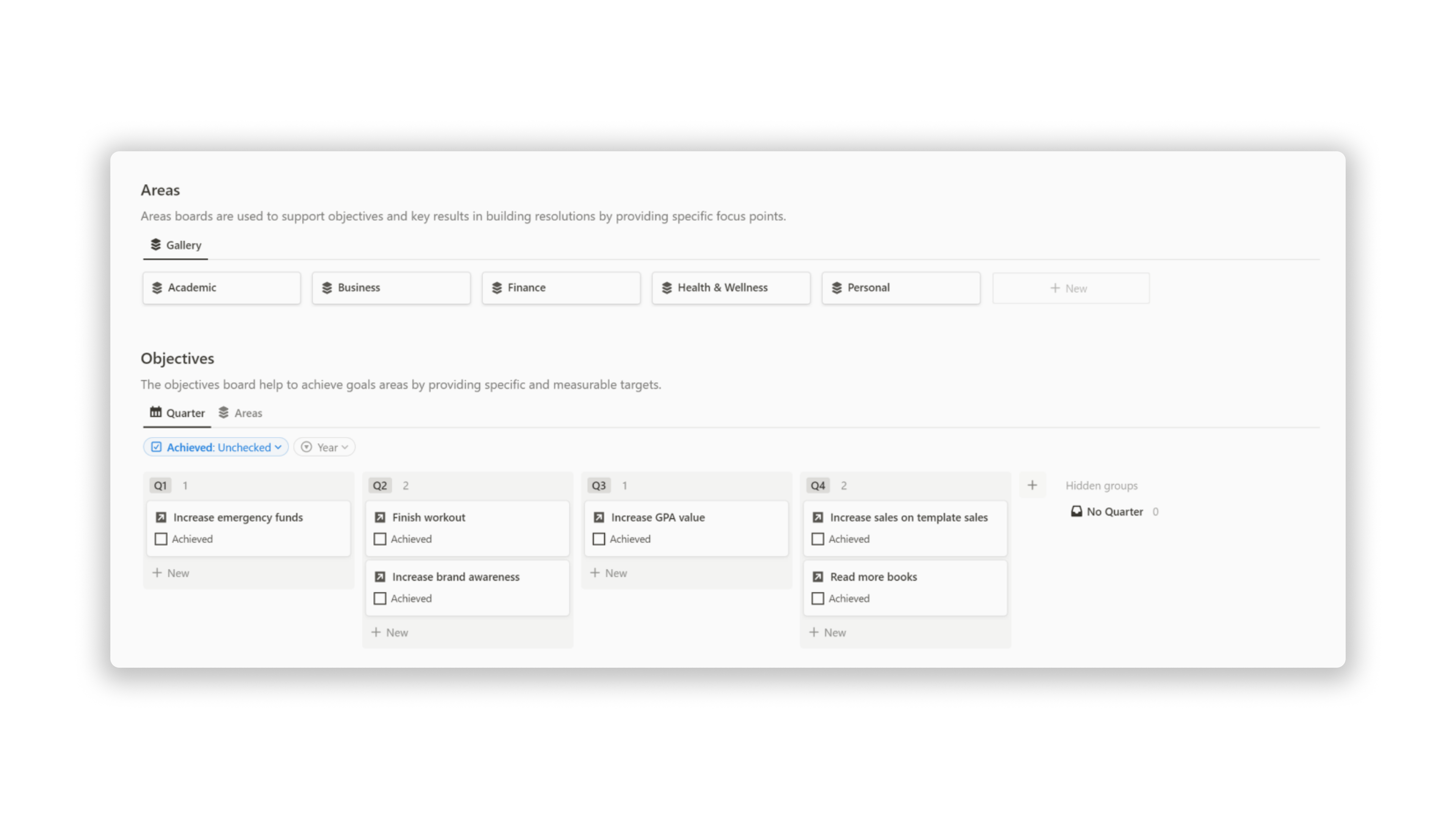Check Achieved for Increase emergency funds
The width and height of the screenshot is (1456, 819).
tap(161, 539)
